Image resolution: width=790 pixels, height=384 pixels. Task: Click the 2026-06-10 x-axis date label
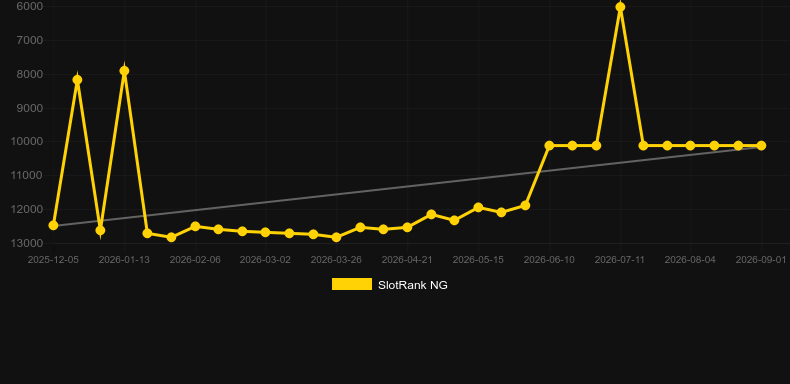pyautogui.click(x=549, y=260)
